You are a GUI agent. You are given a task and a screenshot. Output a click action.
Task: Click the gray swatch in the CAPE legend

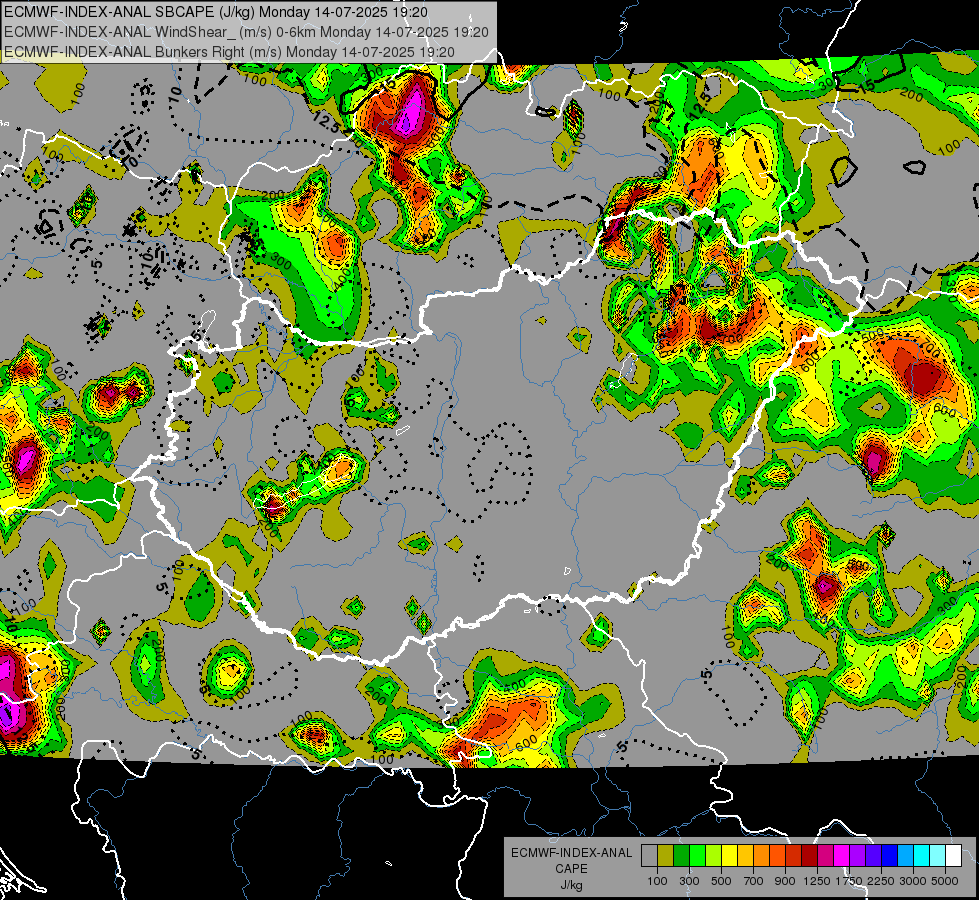(x=649, y=856)
